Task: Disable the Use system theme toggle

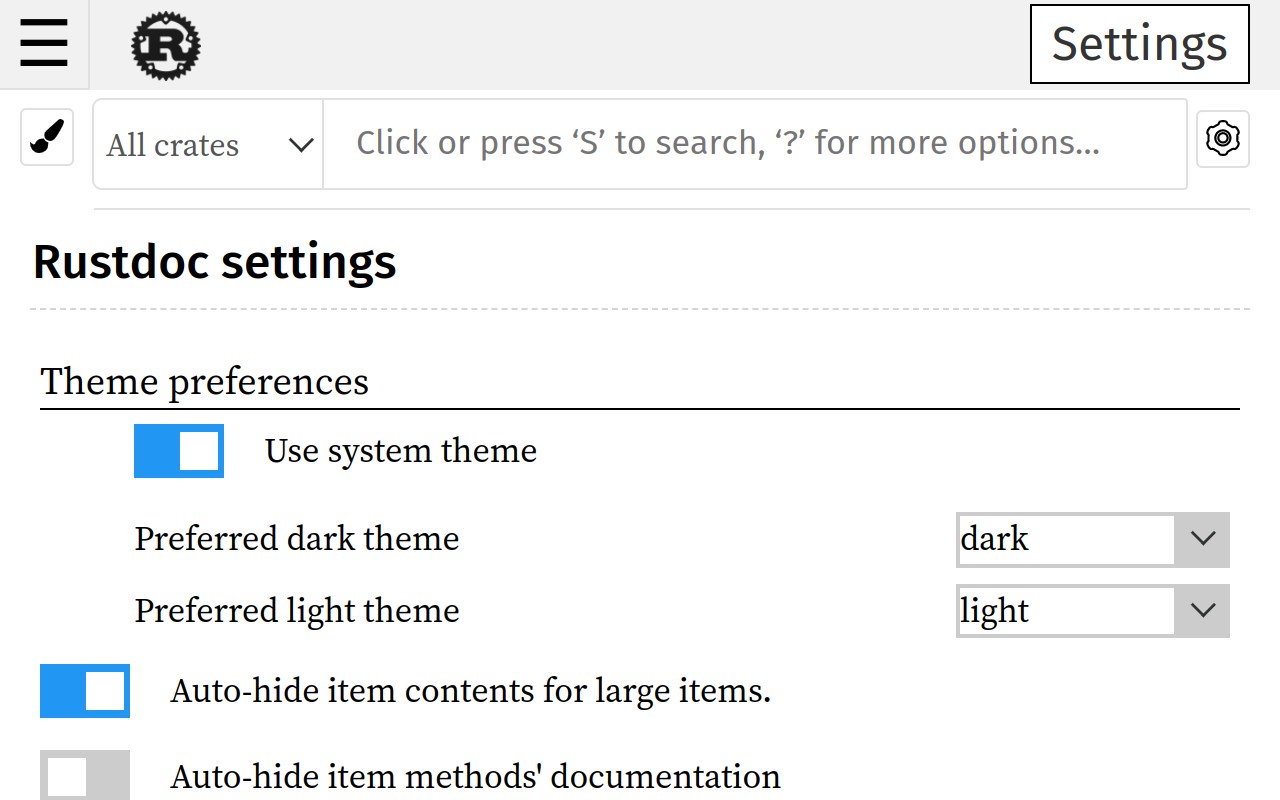Action: pos(179,451)
